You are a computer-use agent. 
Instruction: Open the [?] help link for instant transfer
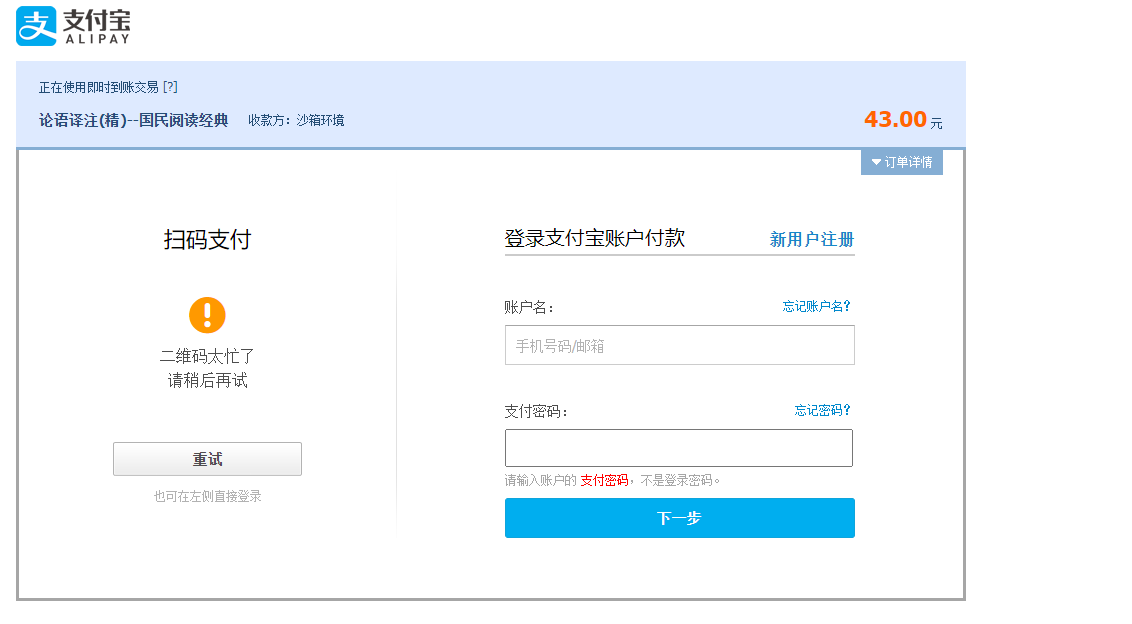[170, 87]
